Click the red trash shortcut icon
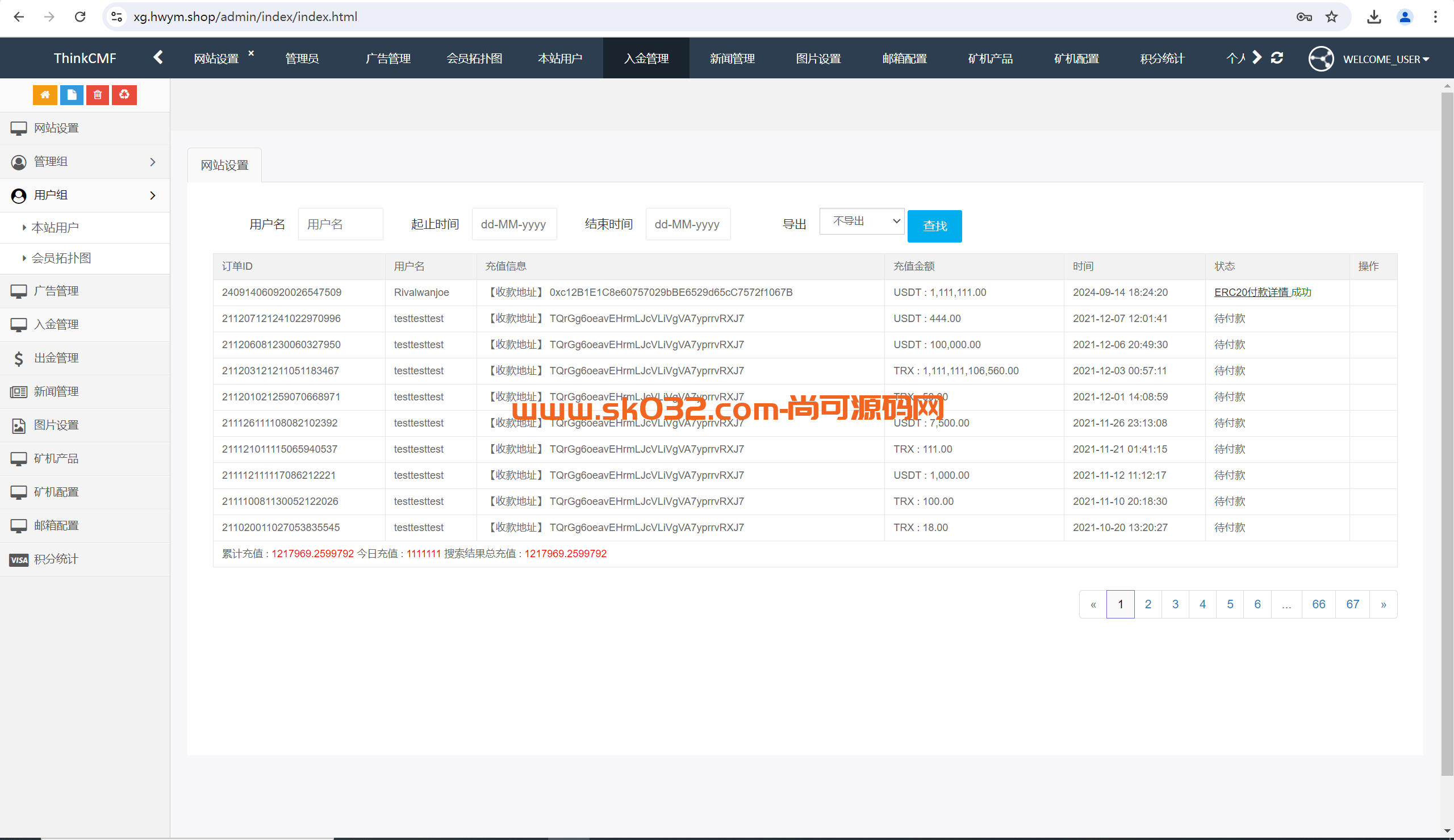 [x=98, y=95]
